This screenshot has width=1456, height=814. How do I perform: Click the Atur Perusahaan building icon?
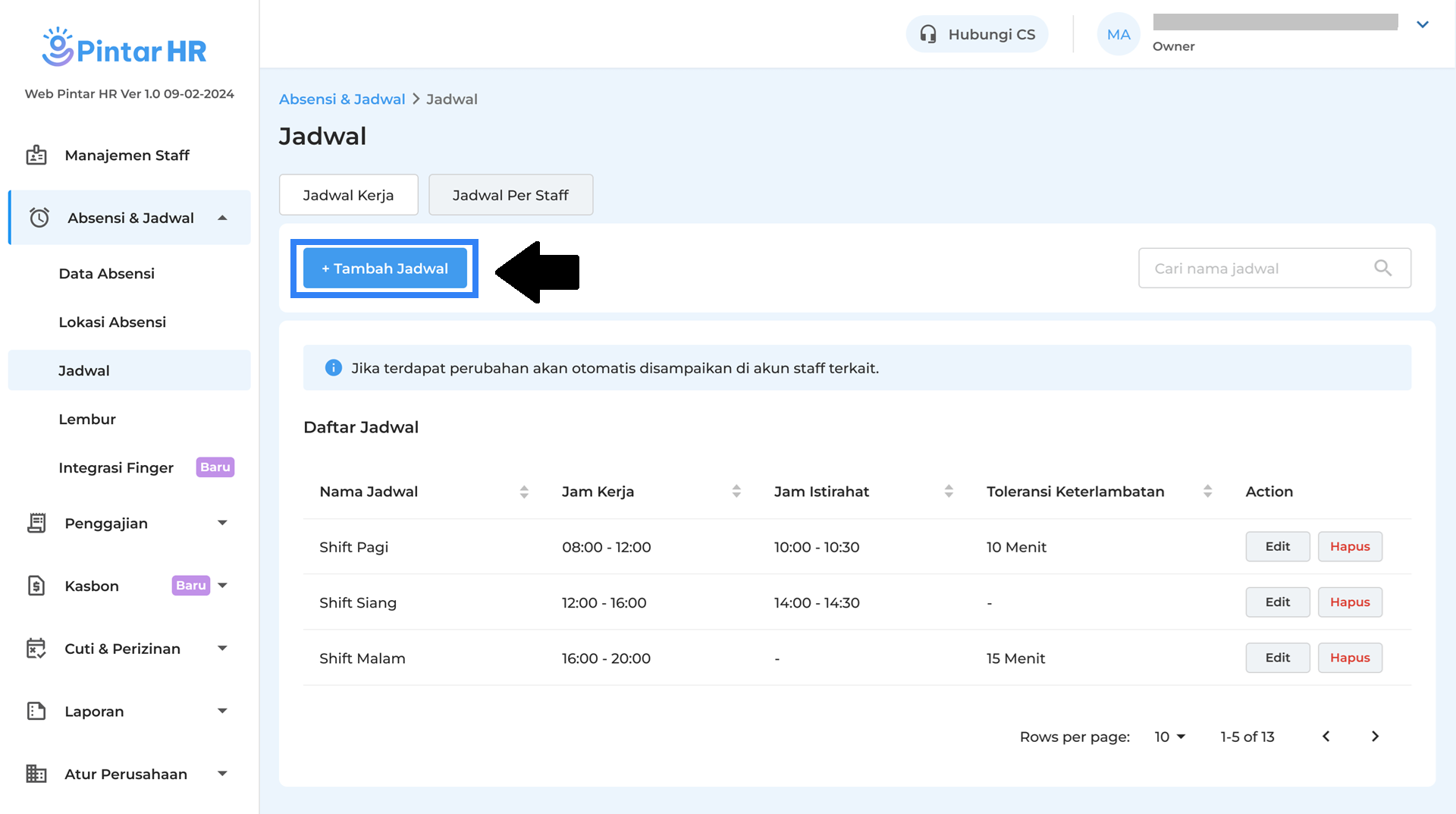click(x=36, y=774)
